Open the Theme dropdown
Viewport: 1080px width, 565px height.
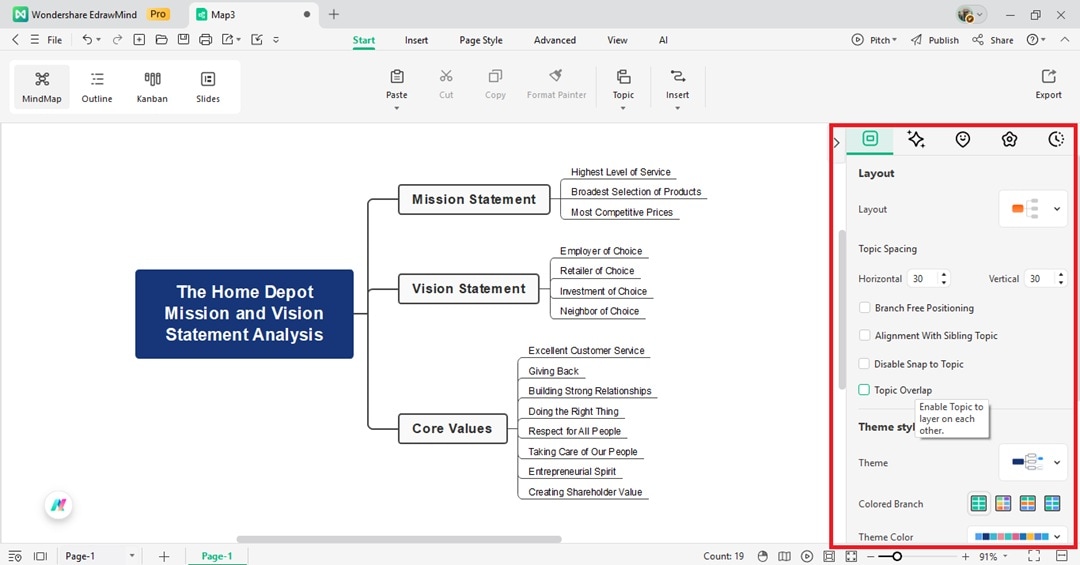point(1033,462)
